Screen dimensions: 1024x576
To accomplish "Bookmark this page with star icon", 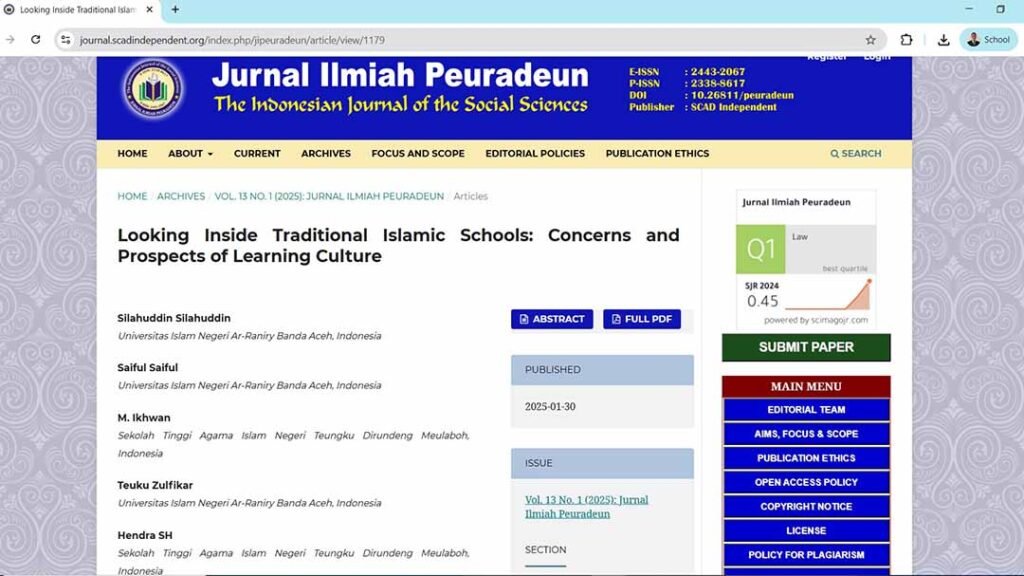I will pos(870,40).
